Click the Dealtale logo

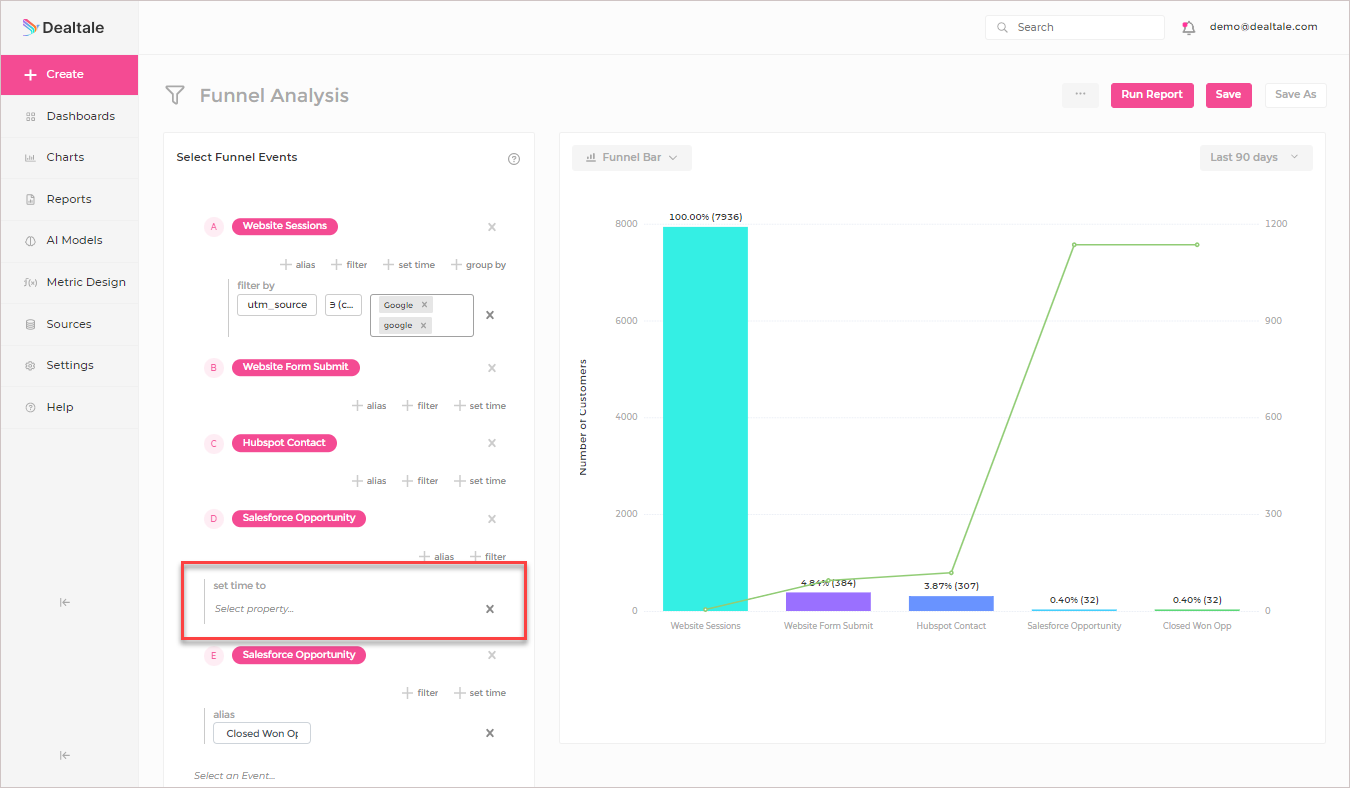(x=63, y=28)
